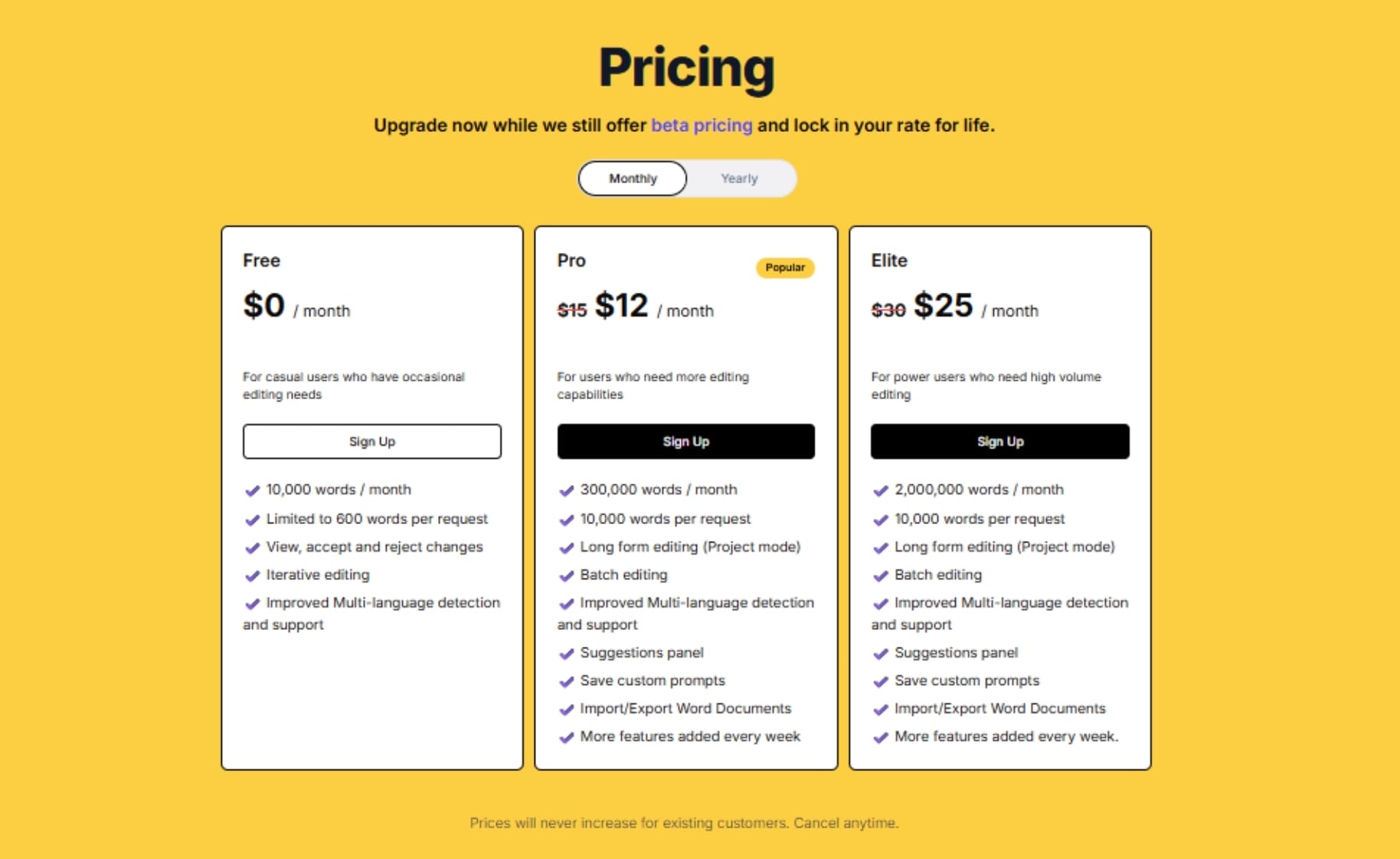Click the crossed-out $30 price on Elite
Image resolution: width=1400 pixels, height=859 pixels.
point(888,310)
